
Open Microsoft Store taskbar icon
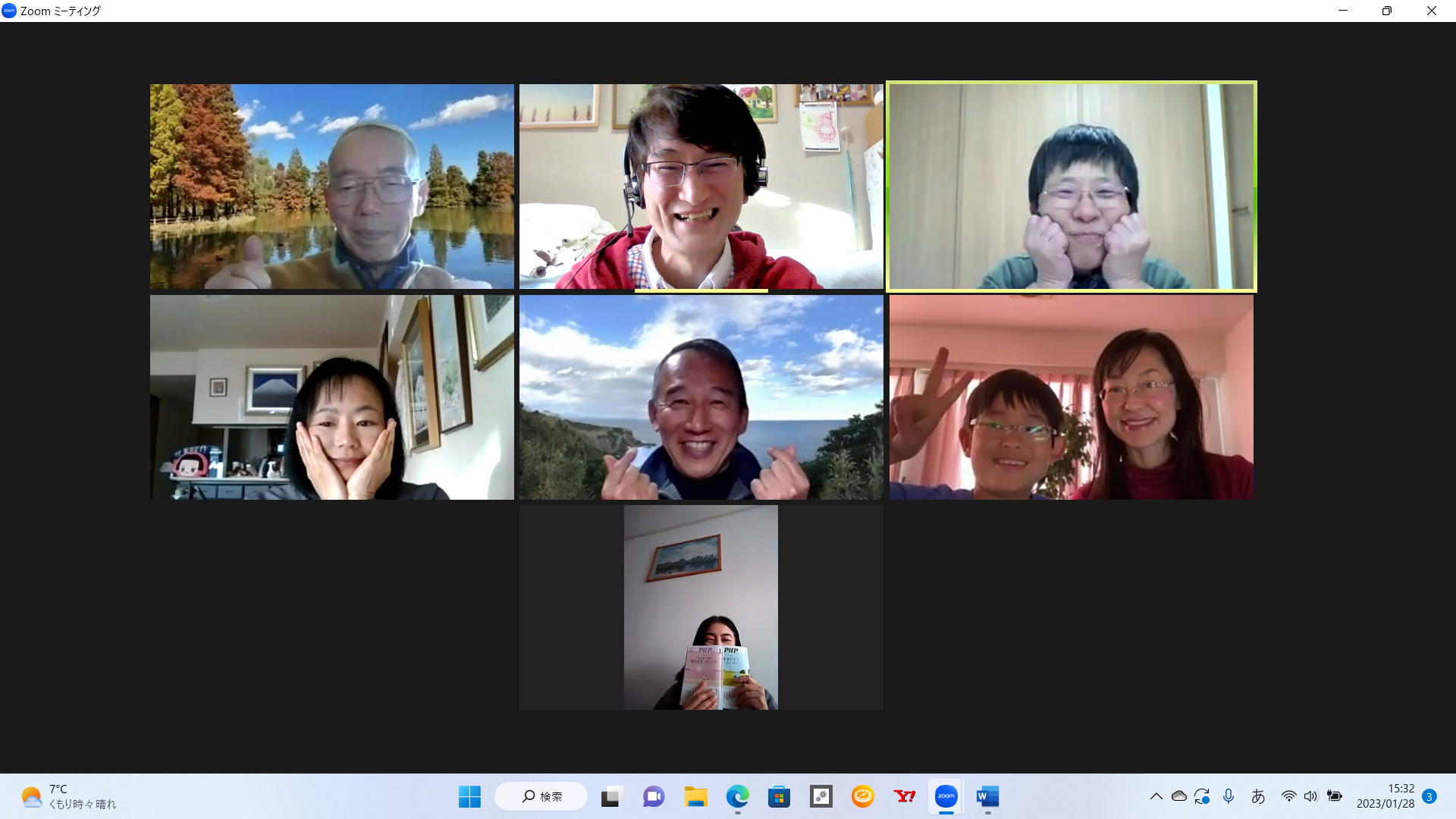click(x=779, y=796)
